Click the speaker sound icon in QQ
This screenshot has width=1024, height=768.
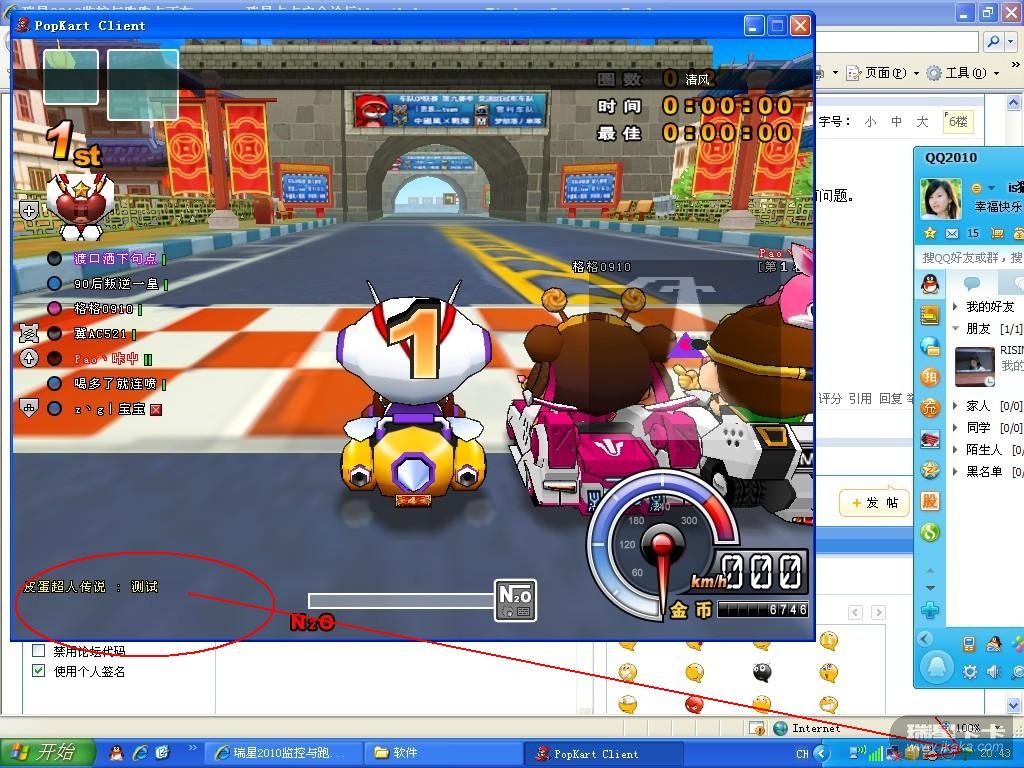tap(993, 671)
